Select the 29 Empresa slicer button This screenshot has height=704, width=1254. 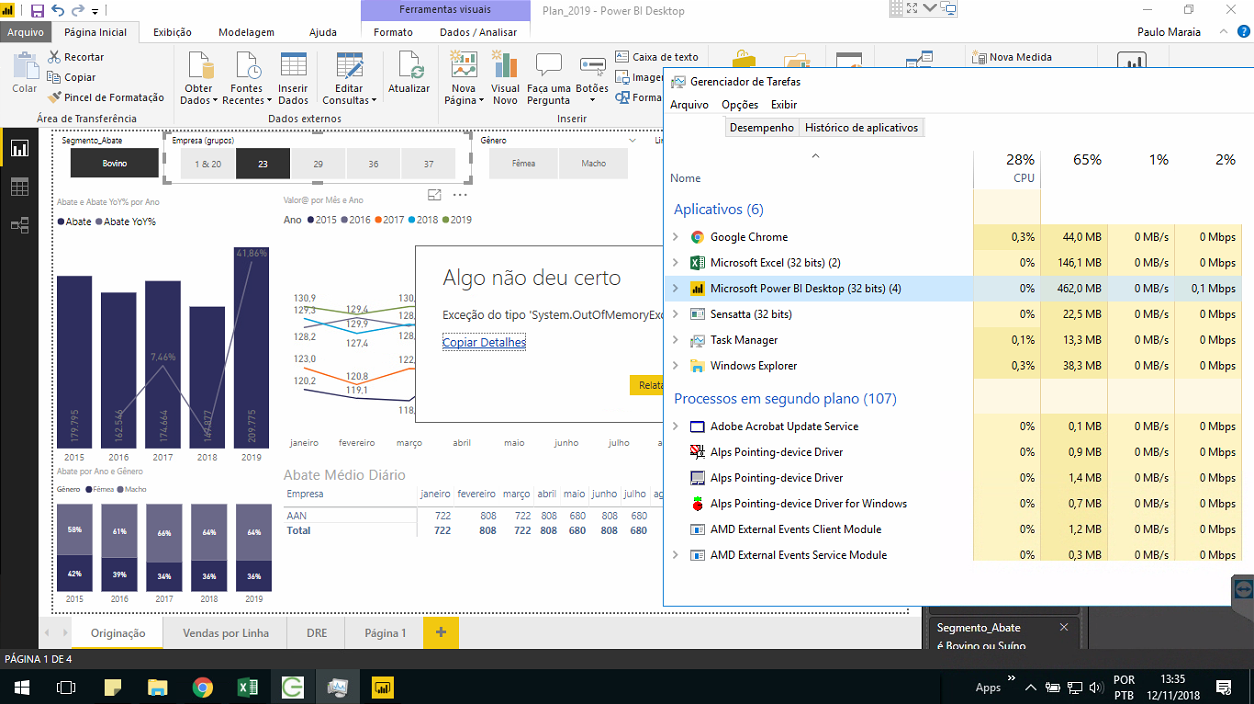[318, 164]
